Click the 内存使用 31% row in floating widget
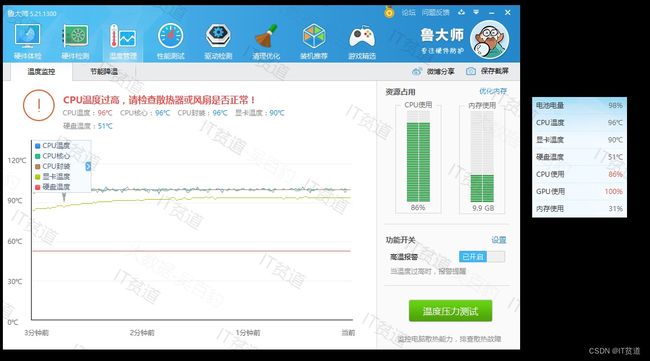650x361 pixels. (x=579, y=208)
